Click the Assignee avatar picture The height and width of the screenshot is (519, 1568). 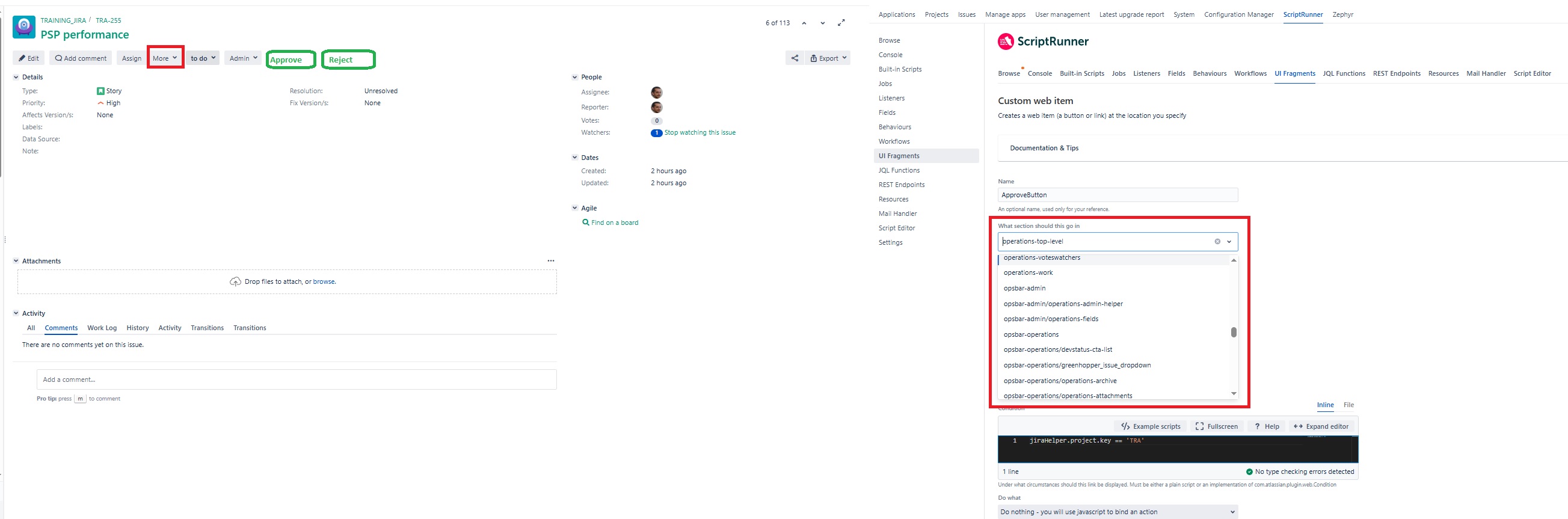tap(656, 93)
